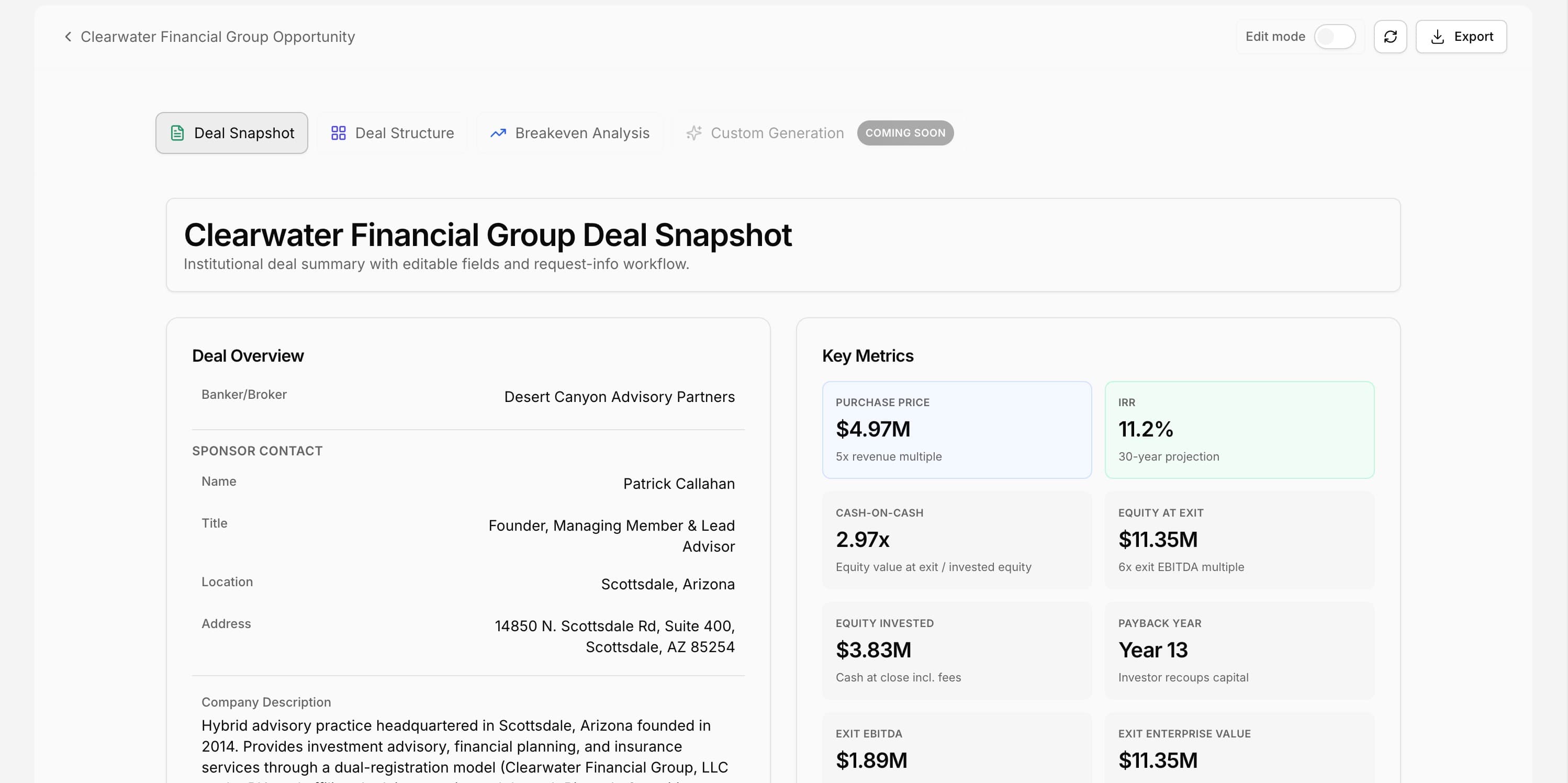Image resolution: width=1568 pixels, height=783 pixels.
Task: Select the IRR metric card
Action: coord(1239,430)
